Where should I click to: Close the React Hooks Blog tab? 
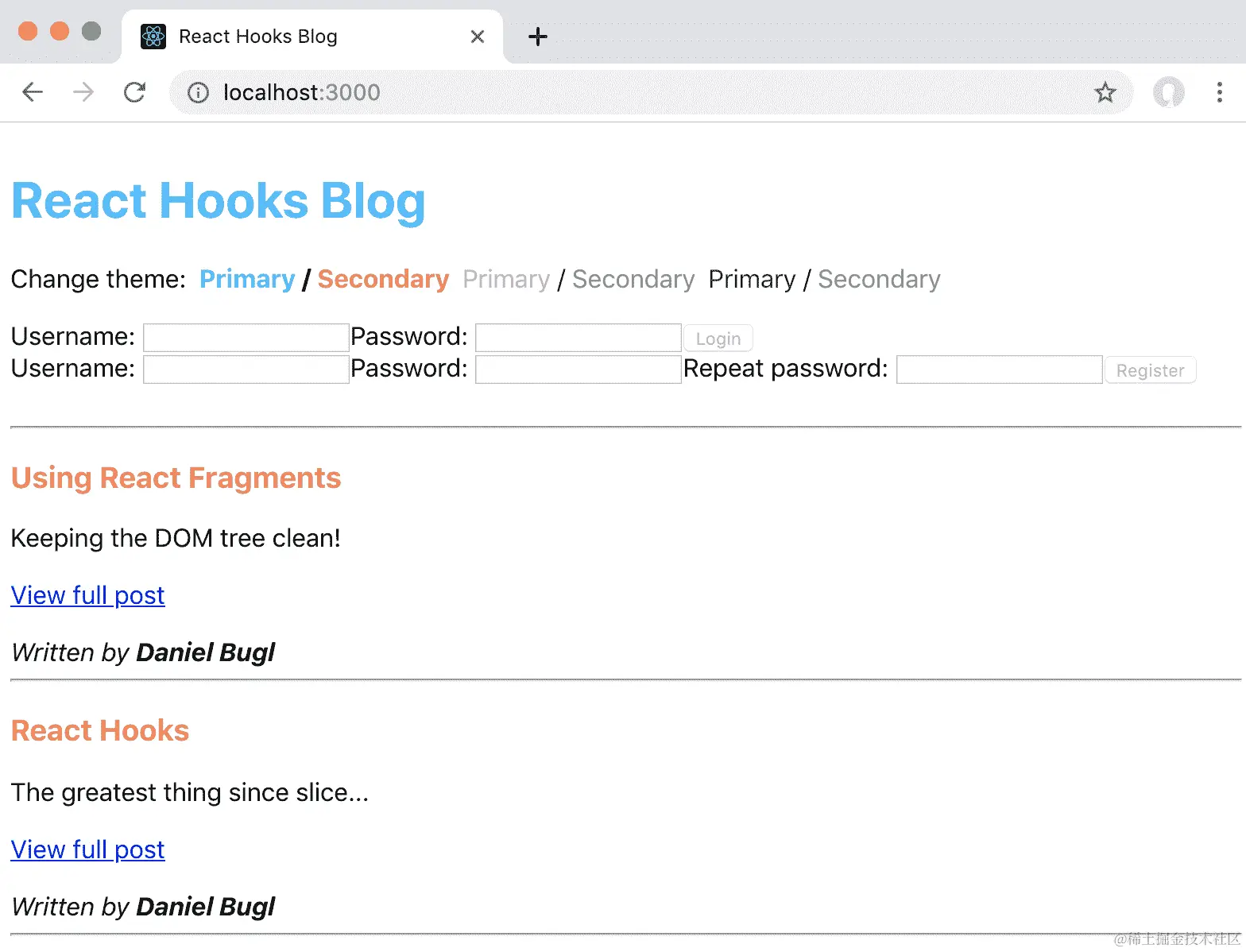click(x=478, y=37)
